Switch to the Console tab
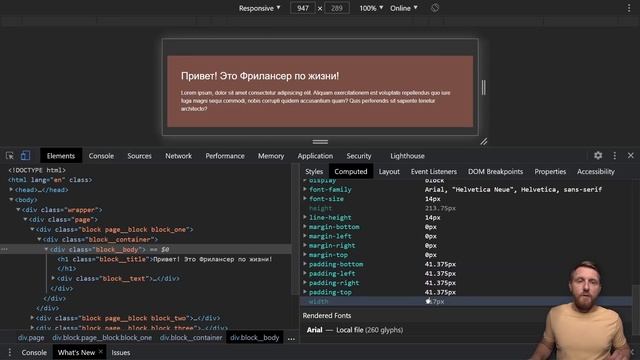 (101, 156)
